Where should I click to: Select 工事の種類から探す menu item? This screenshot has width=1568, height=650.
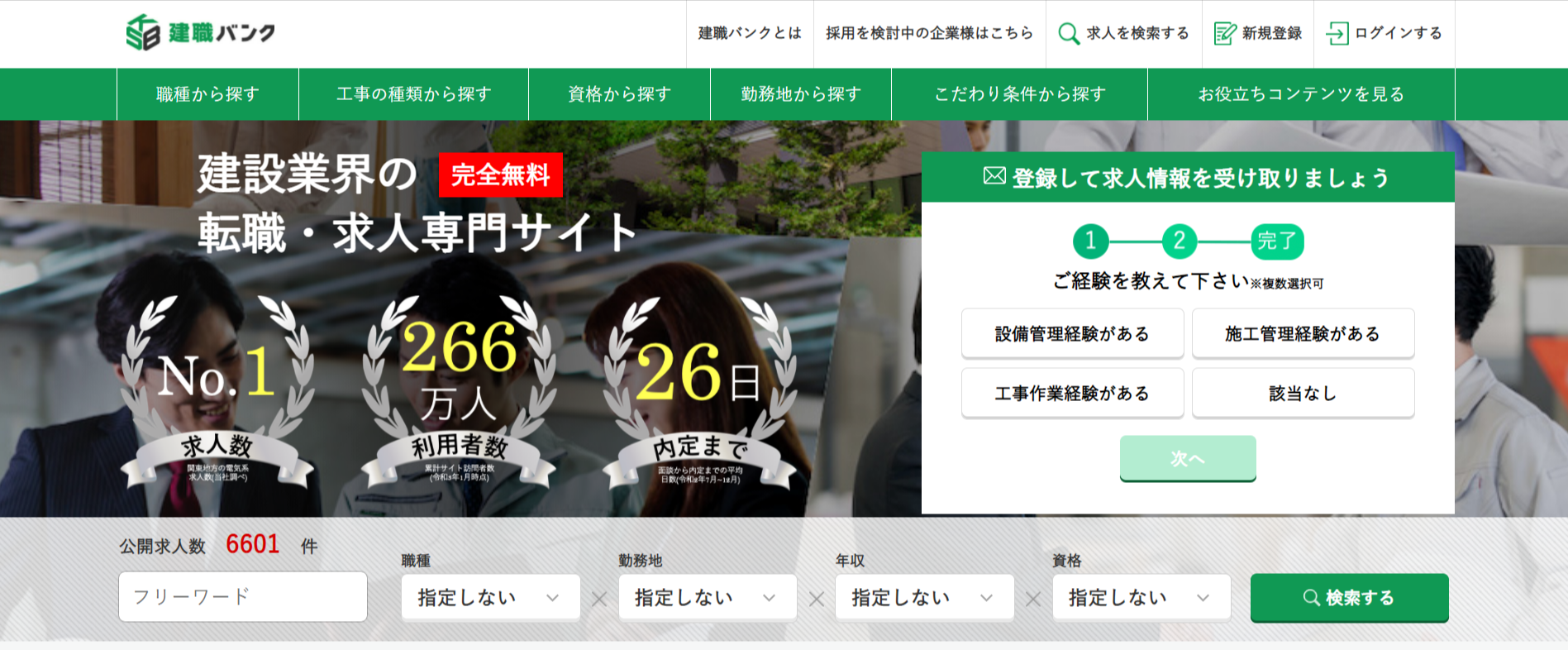(x=413, y=94)
